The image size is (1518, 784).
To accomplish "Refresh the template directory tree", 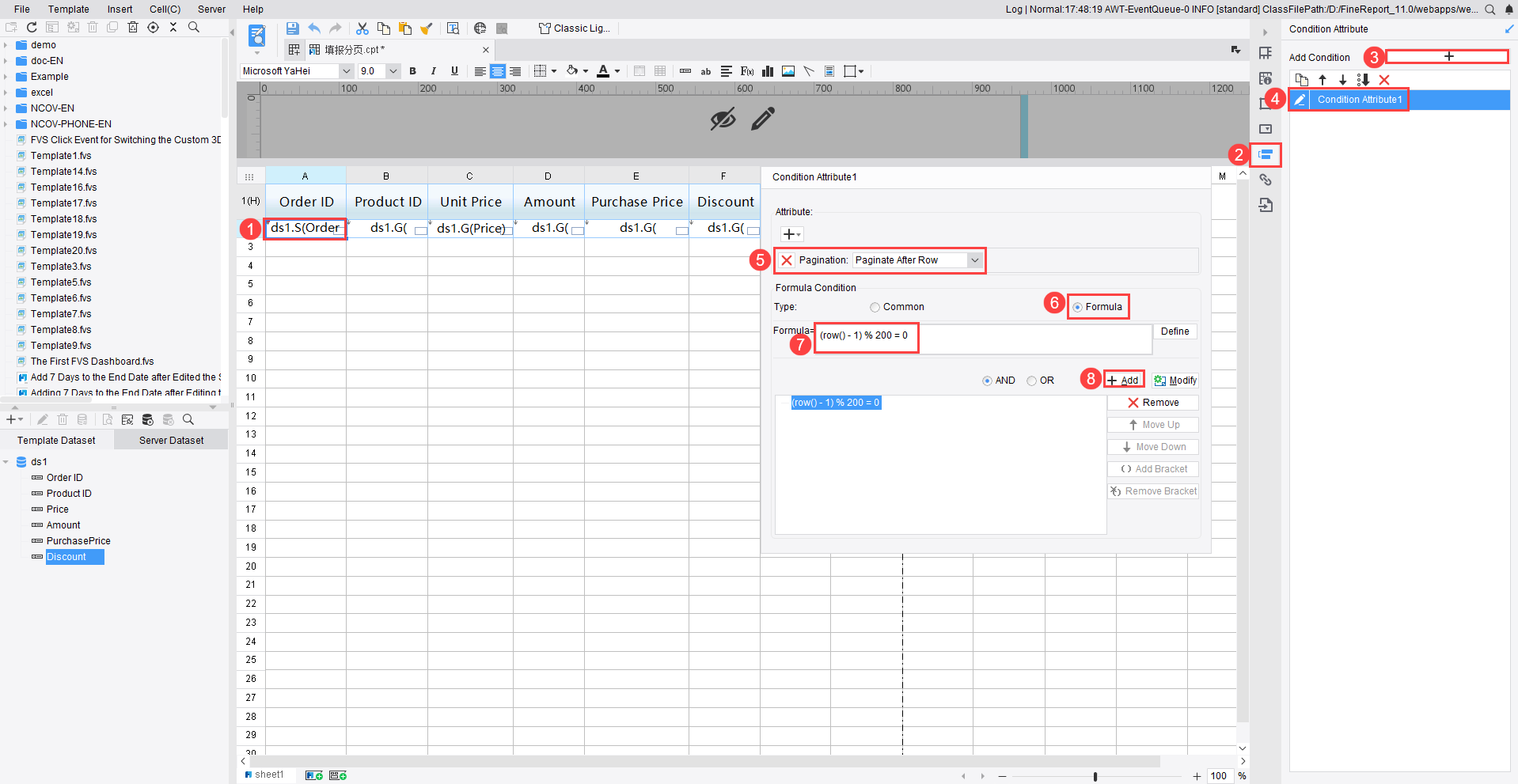I will click(x=32, y=27).
